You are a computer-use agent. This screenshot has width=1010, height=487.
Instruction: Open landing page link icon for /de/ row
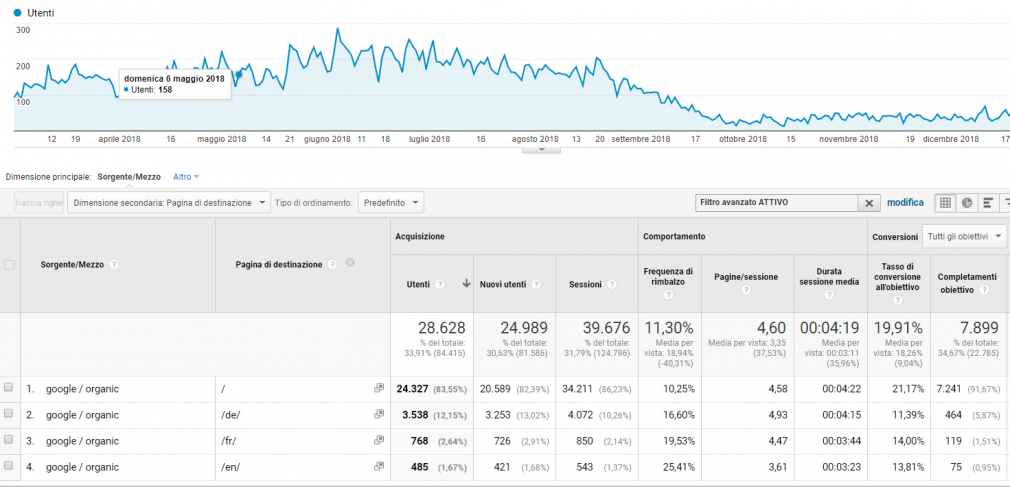[379, 415]
